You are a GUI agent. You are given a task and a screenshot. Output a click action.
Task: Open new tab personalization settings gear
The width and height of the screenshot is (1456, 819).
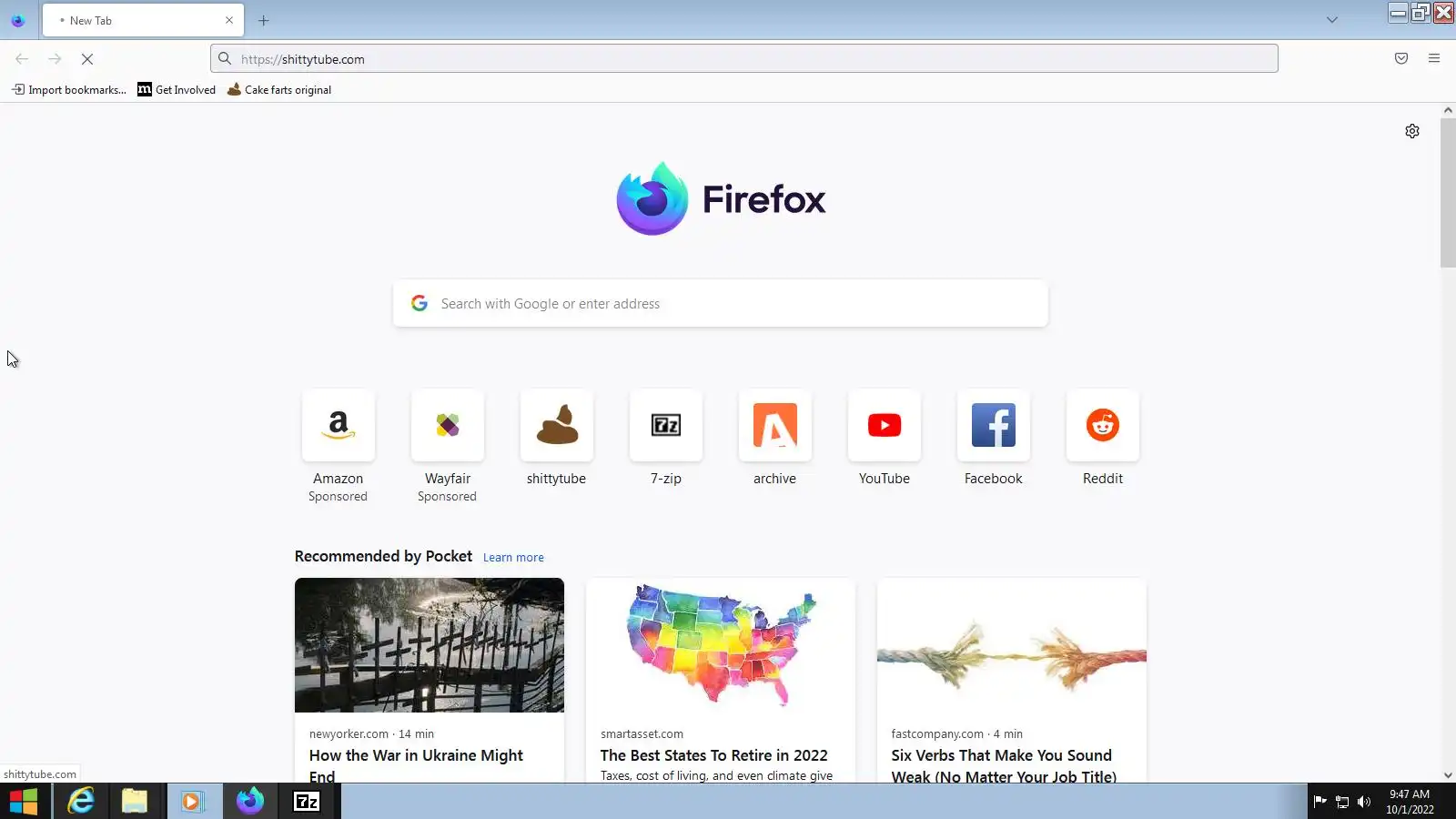pyautogui.click(x=1411, y=131)
